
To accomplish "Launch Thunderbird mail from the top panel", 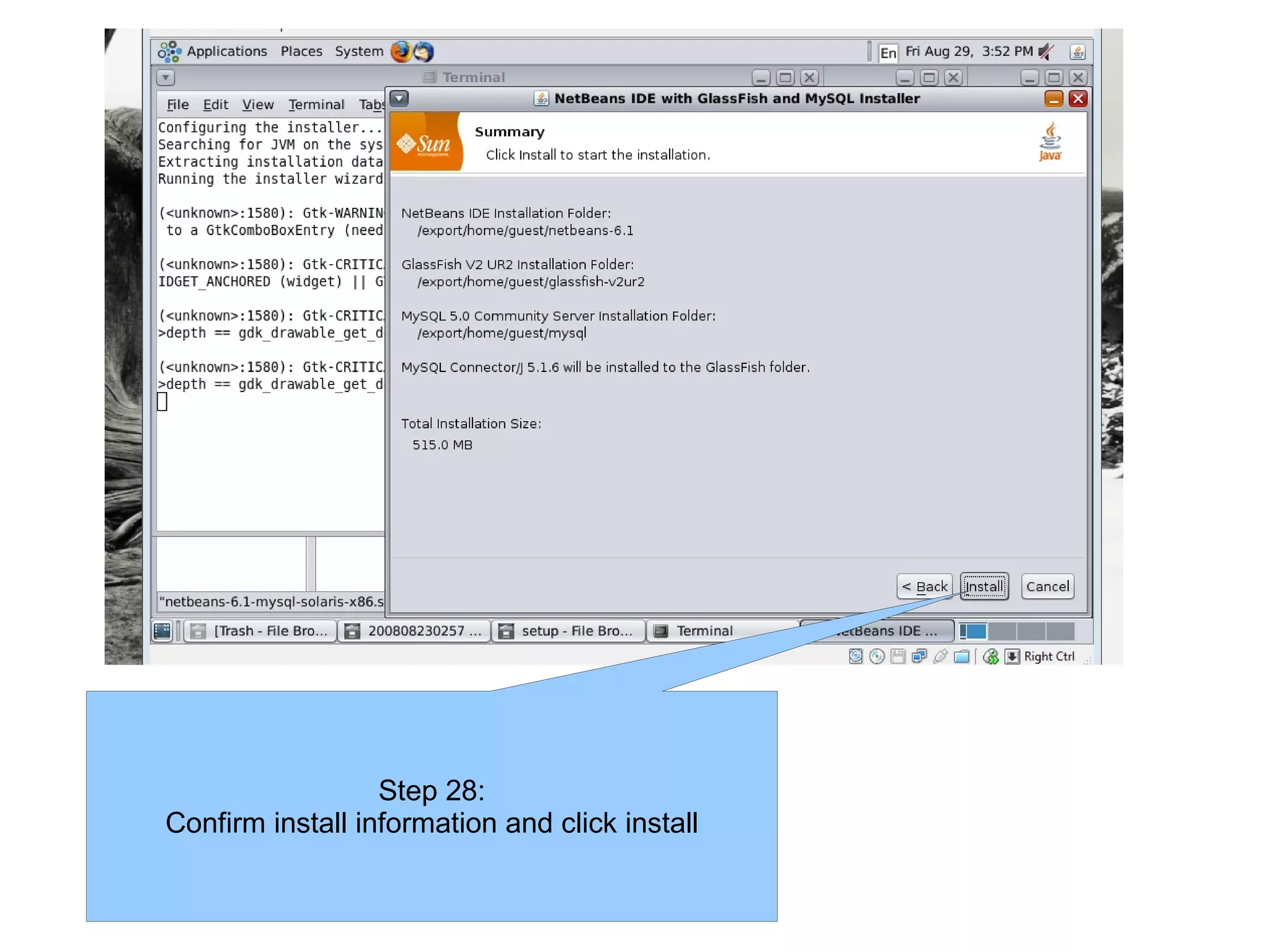I will [x=424, y=51].
